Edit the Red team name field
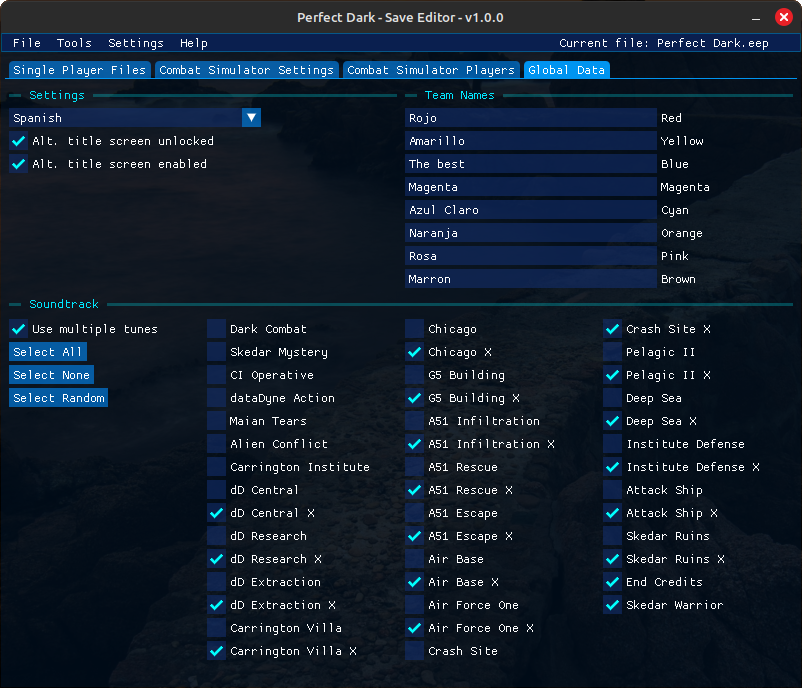Viewport: 802px width, 688px height. pyautogui.click(x=530, y=118)
